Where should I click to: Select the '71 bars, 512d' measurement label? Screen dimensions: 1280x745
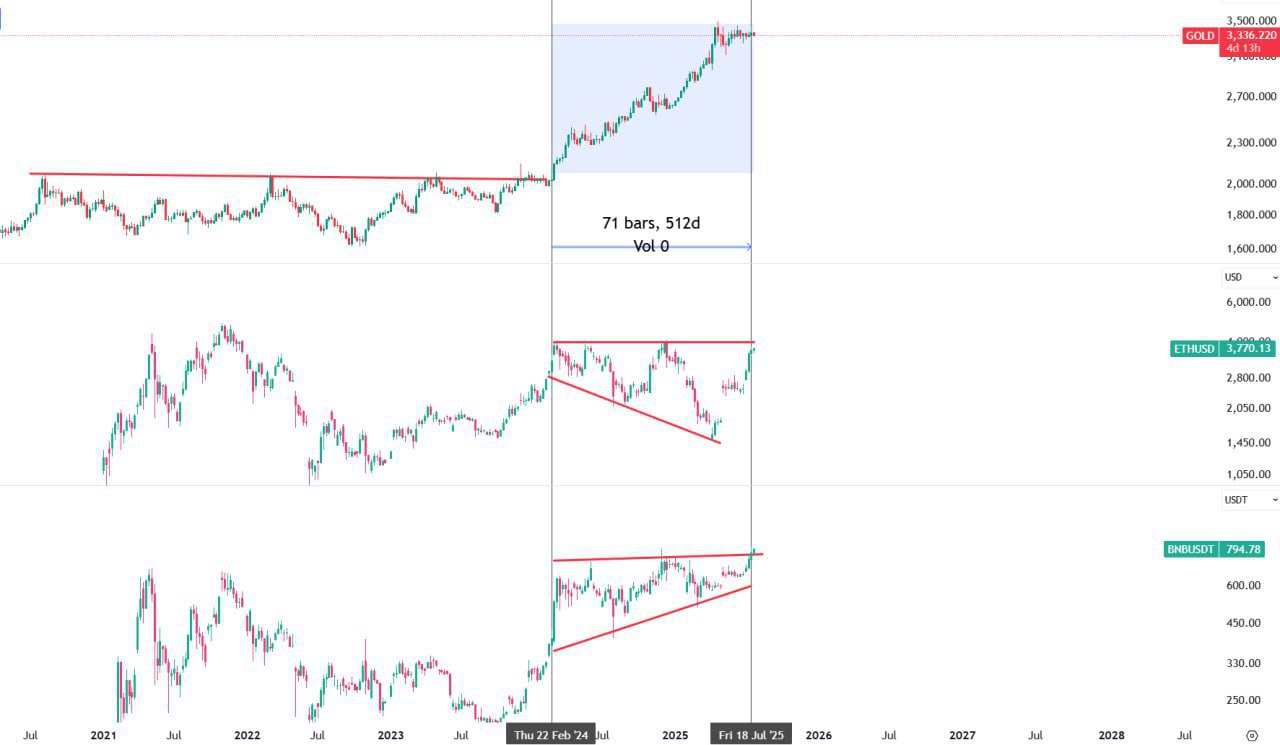coord(651,223)
